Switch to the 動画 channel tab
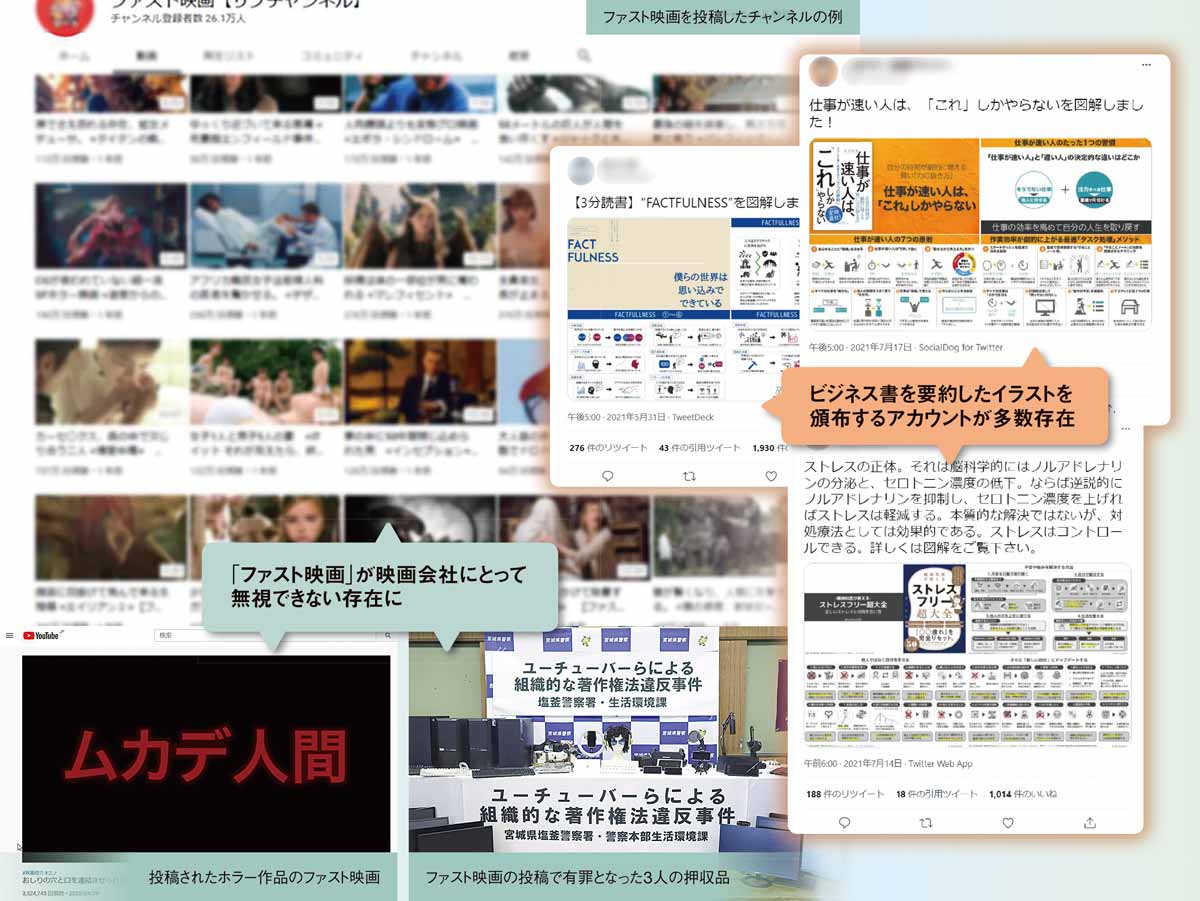Image resolution: width=1200 pixels, height=901 pixels. pos(146,56)
